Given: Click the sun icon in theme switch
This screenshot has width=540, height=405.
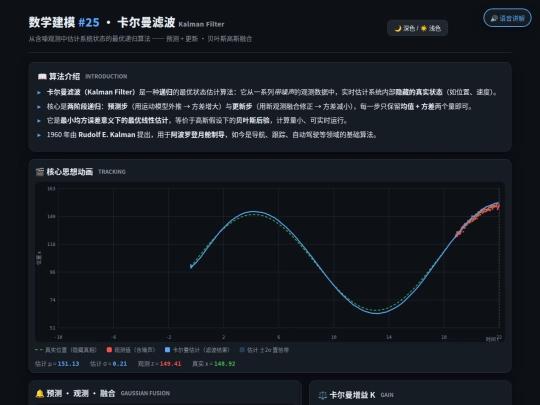Looking at the screenshot, I should [424, 28].
